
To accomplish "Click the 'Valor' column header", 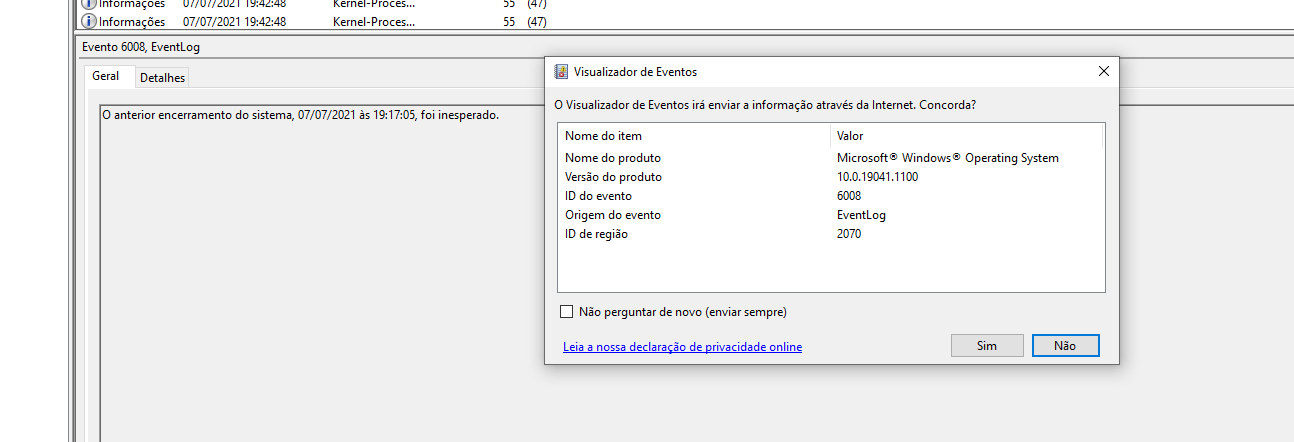I will coord(850,136).
